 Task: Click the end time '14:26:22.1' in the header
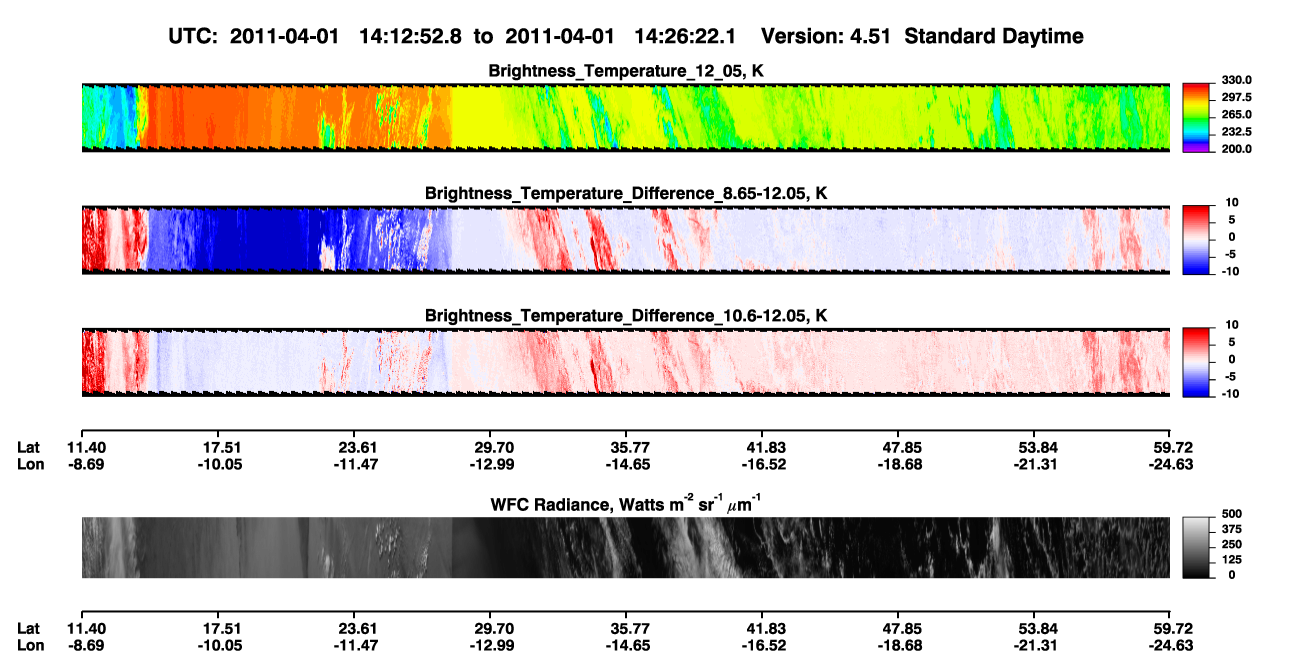pyautogui.click(x=688, y=36)
